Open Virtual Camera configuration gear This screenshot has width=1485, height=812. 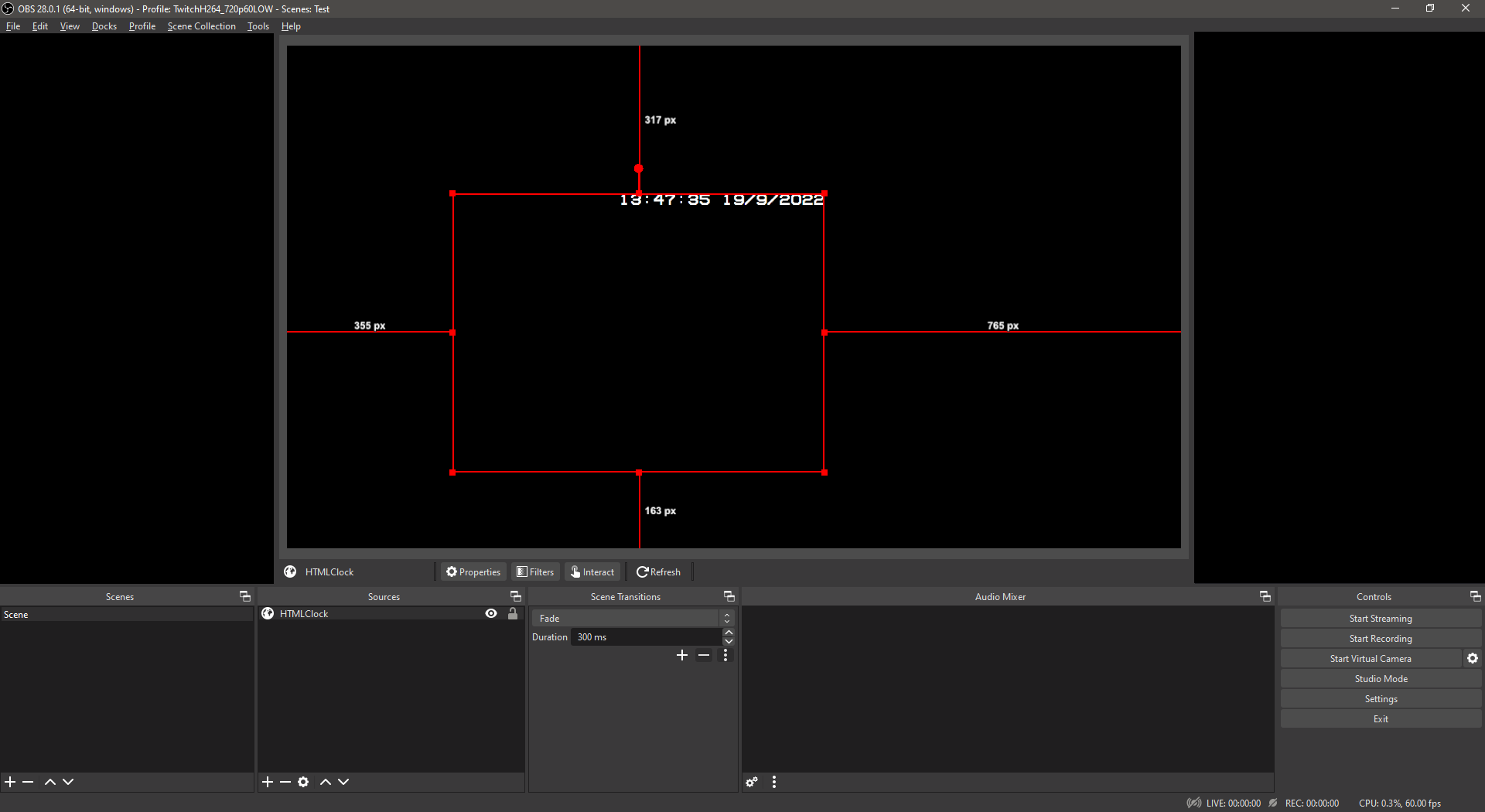coord(1472,658)
